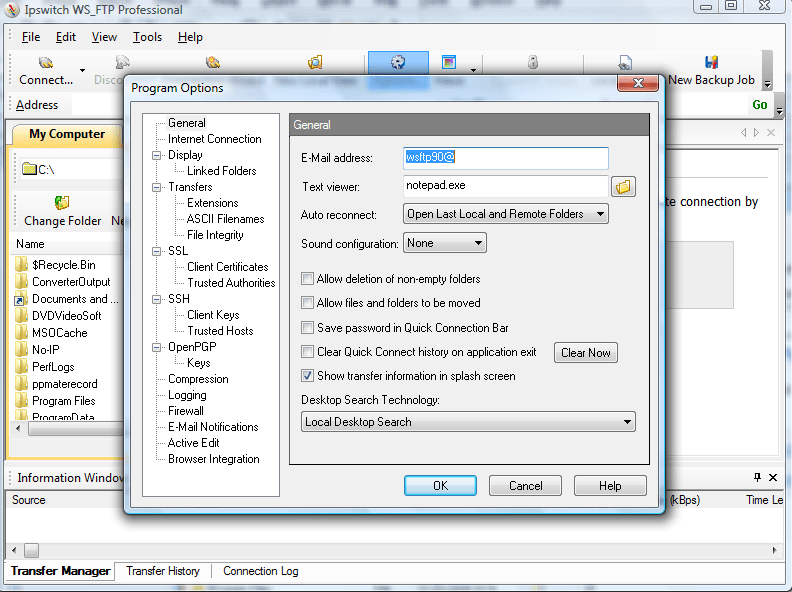This screenshot has width=792, height=592.
Task: Select Client Certificates in options tree
Action: [228, 267]
